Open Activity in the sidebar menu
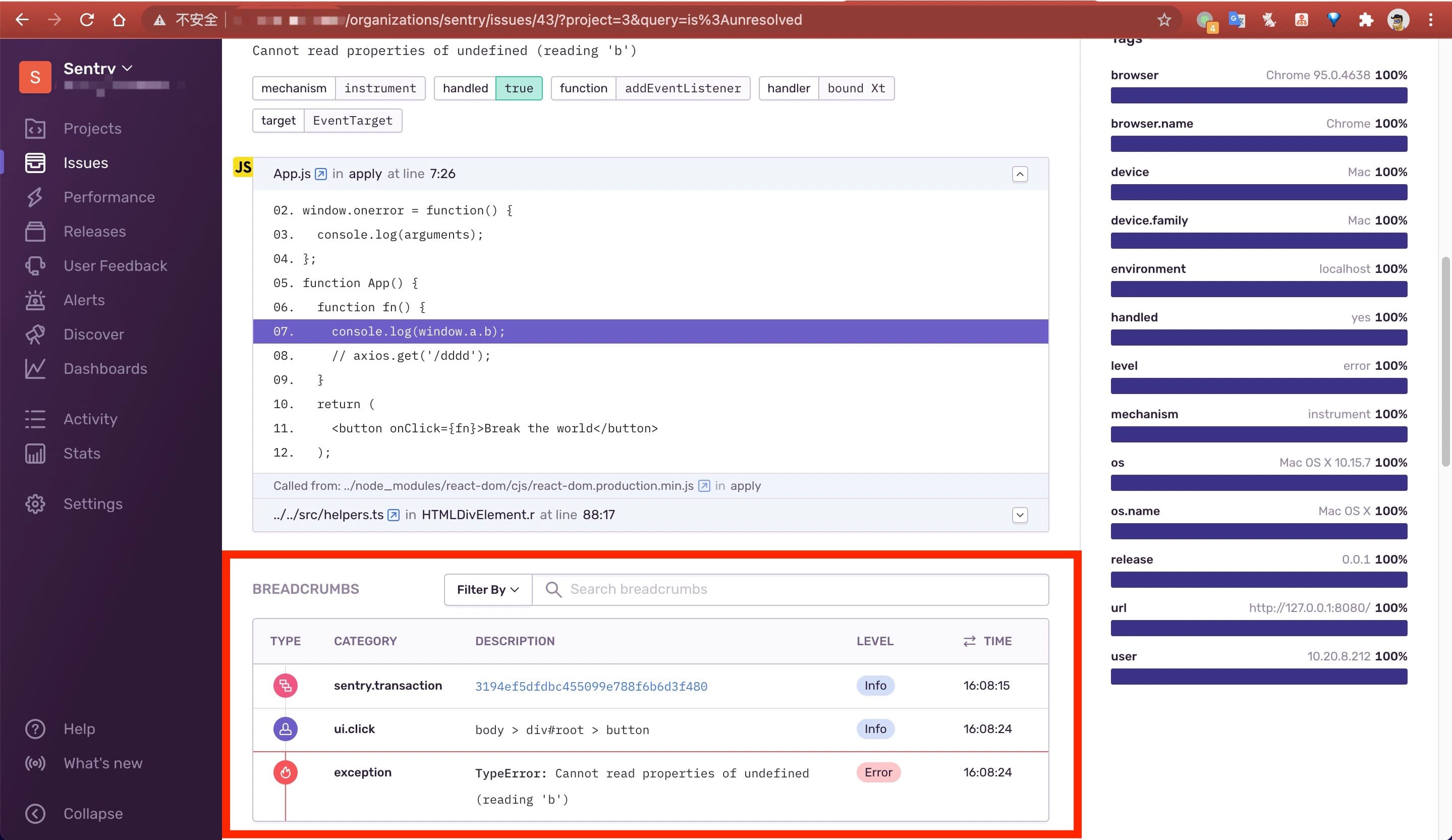Image resolution: width=1452 pixels, height=840 pixels. [90, 419]
